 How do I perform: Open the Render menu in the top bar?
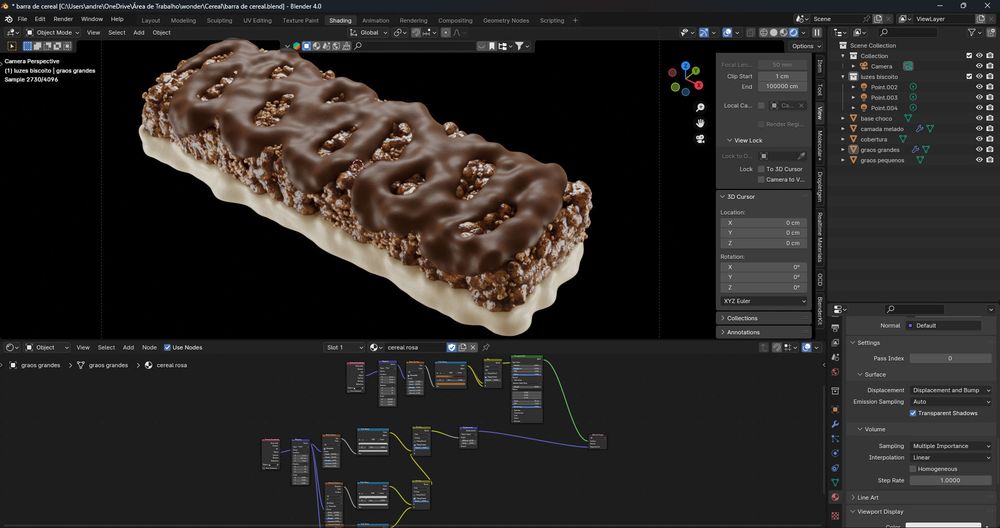[x=63, y=19]
